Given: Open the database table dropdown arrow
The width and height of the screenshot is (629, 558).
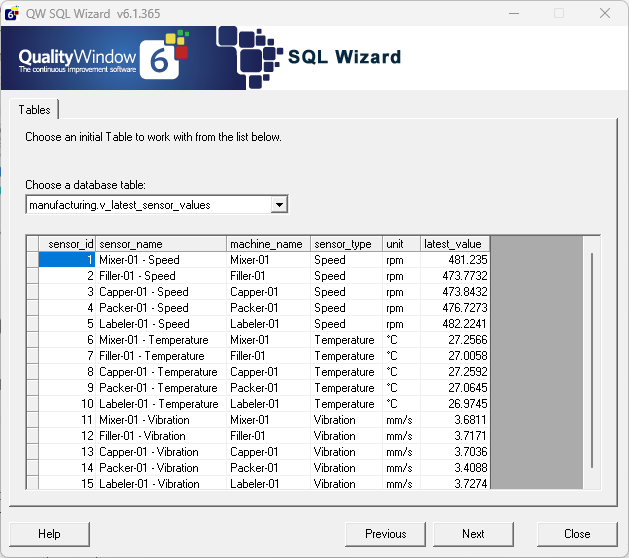Looking at the screenshot, I should pos(279,205).
